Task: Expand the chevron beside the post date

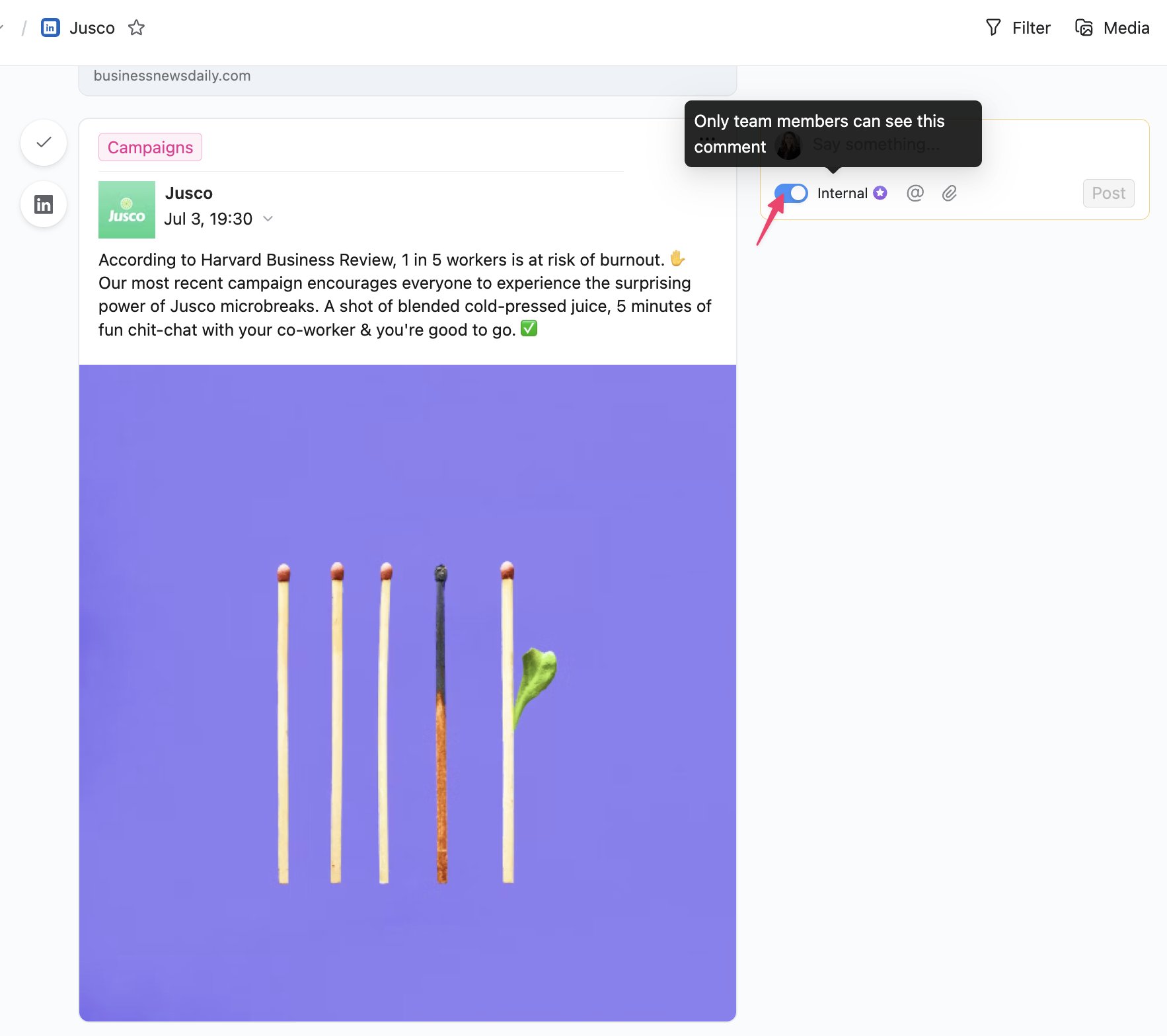Action: (x=268, y=219)
